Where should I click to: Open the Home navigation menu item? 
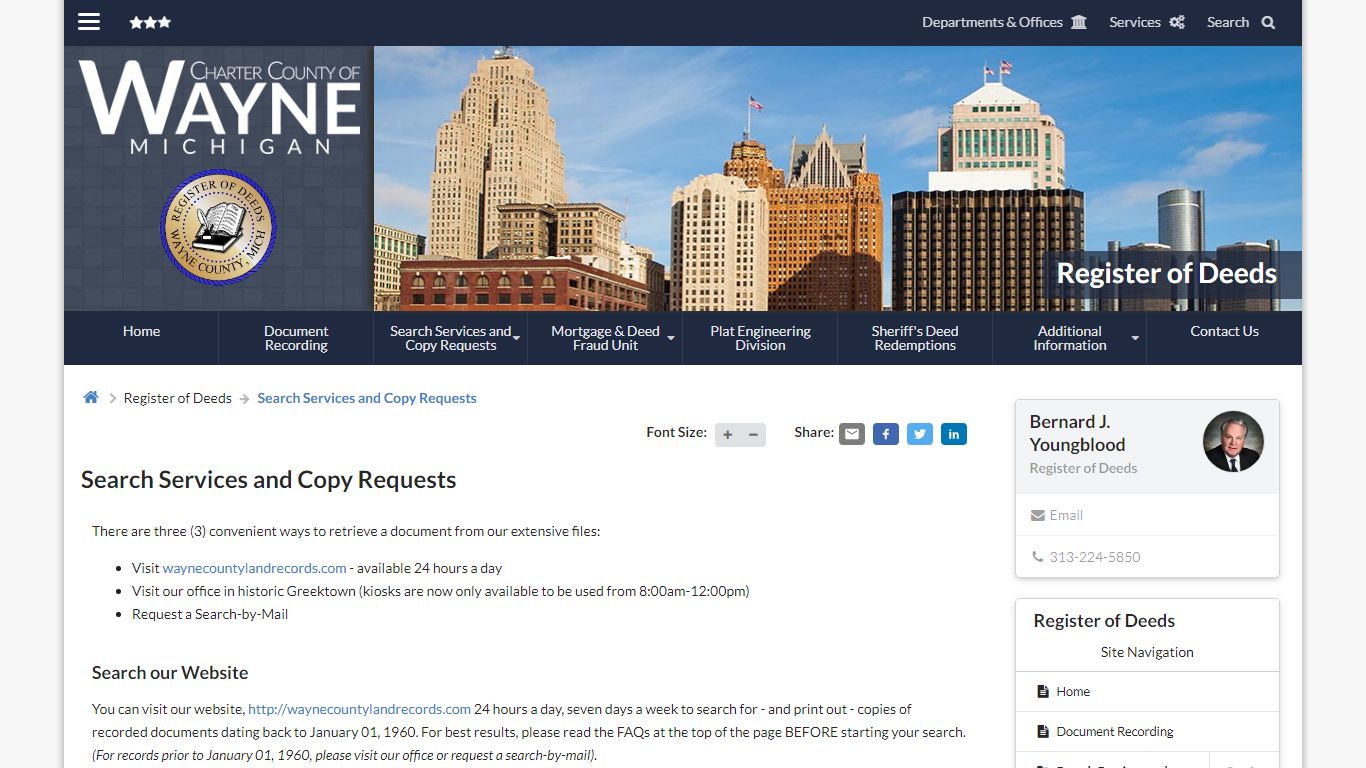click(141, 331)
